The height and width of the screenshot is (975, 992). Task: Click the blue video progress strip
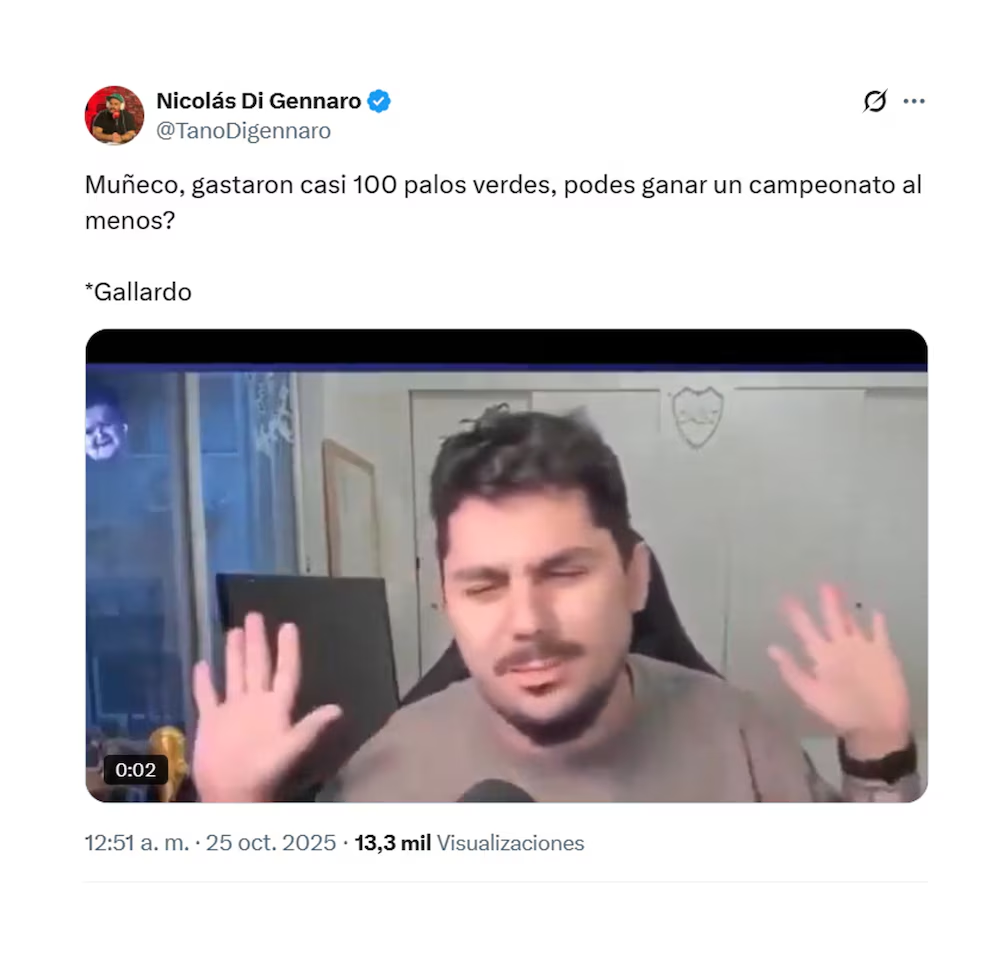pos(506,367)
